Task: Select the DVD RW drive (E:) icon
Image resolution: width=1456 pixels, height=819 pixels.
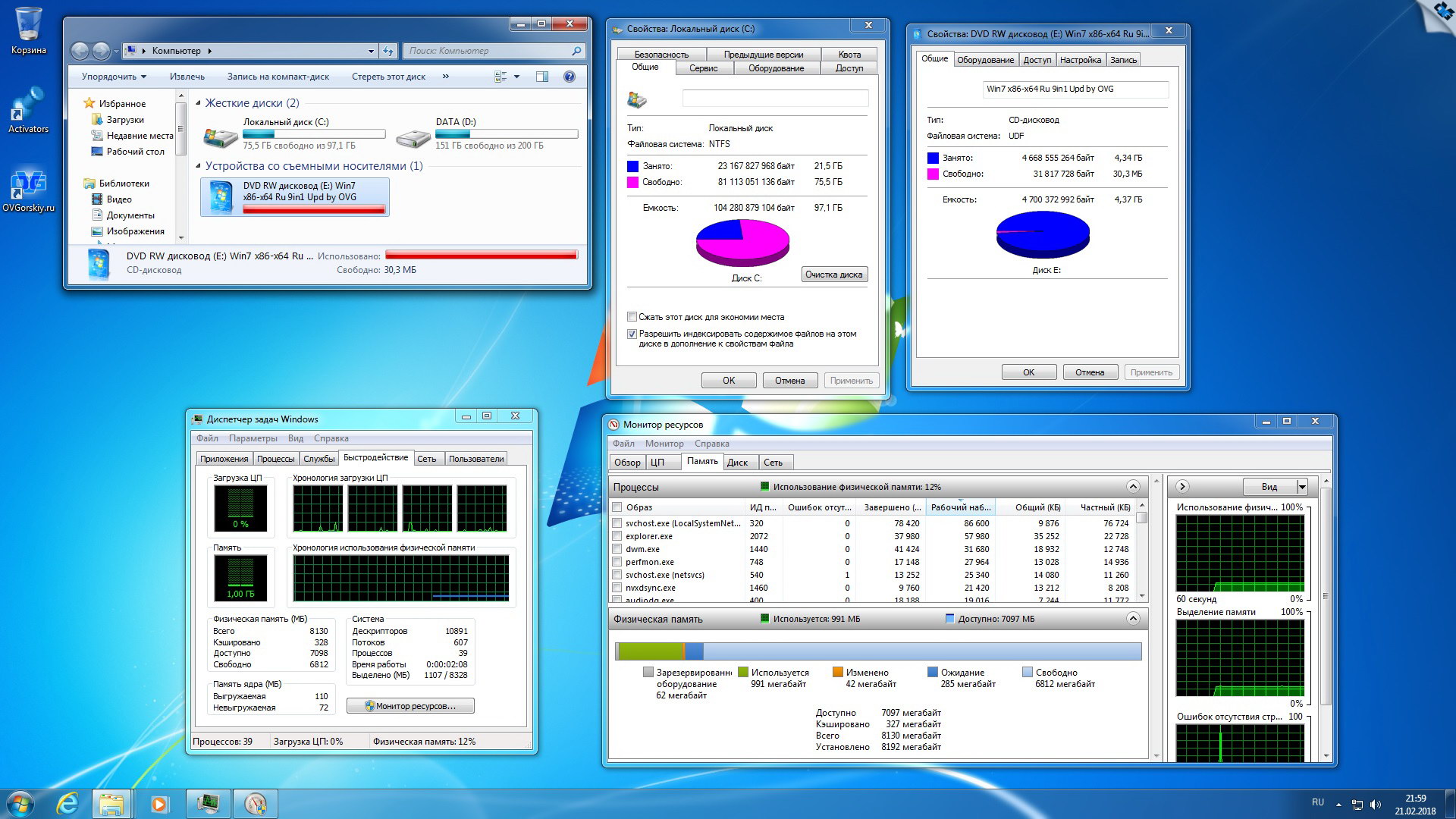Action: [221, 197]
